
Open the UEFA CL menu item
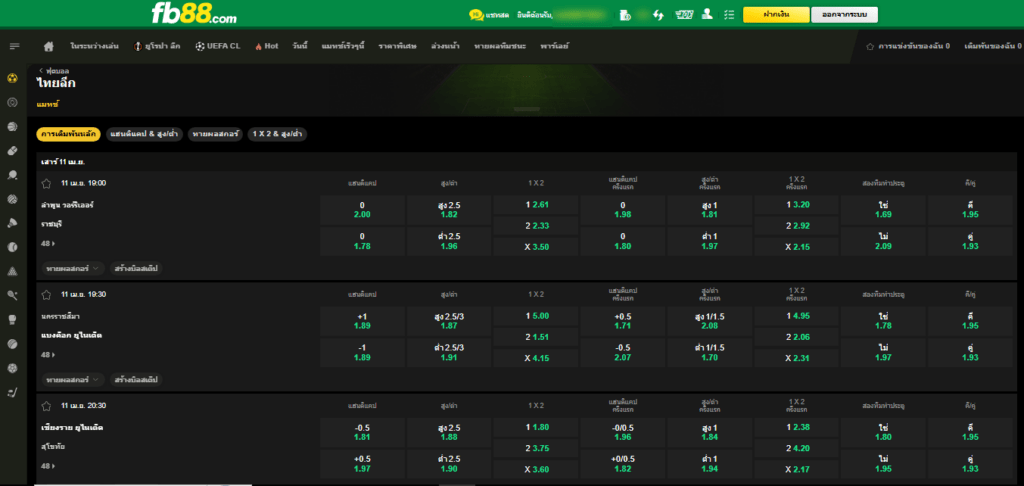coord(217,46)
